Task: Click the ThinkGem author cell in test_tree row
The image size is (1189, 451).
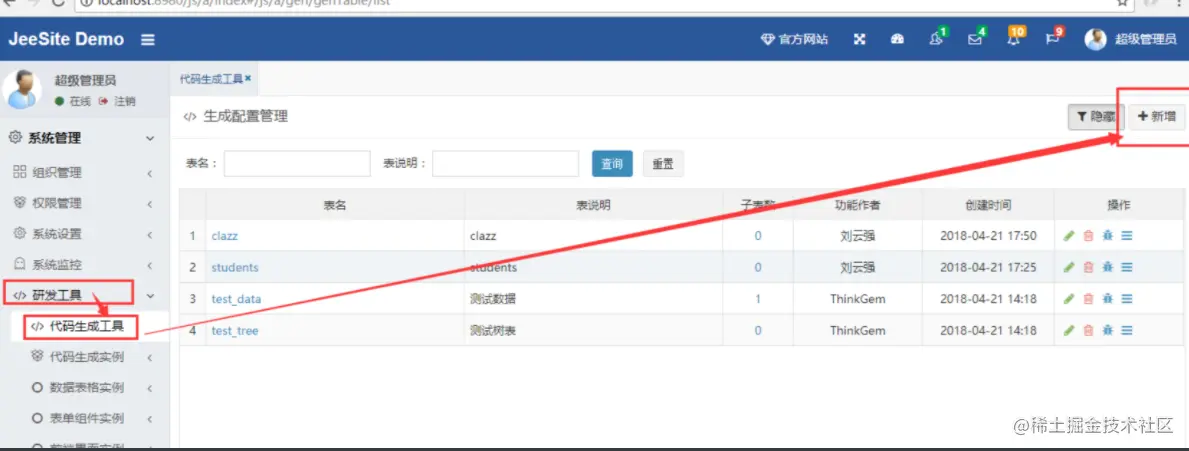Action: pos(858,330)
